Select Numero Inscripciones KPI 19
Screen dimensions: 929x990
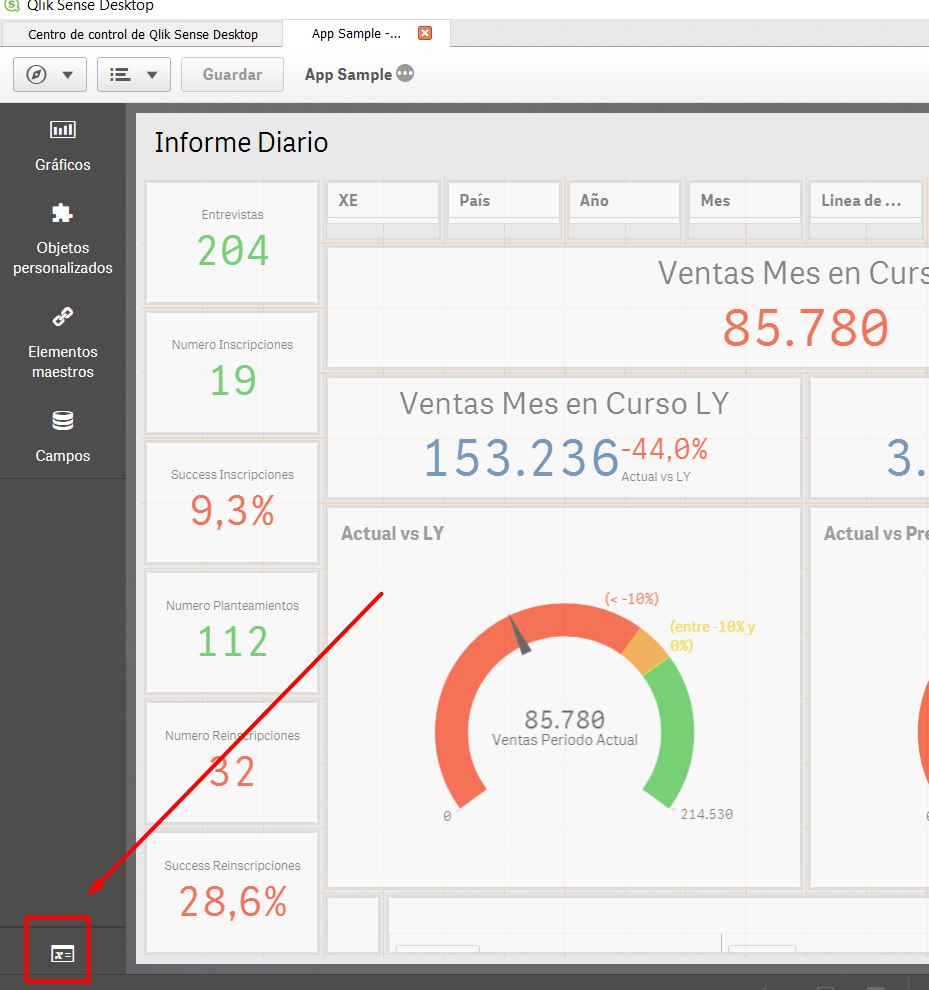coord(232,373)
